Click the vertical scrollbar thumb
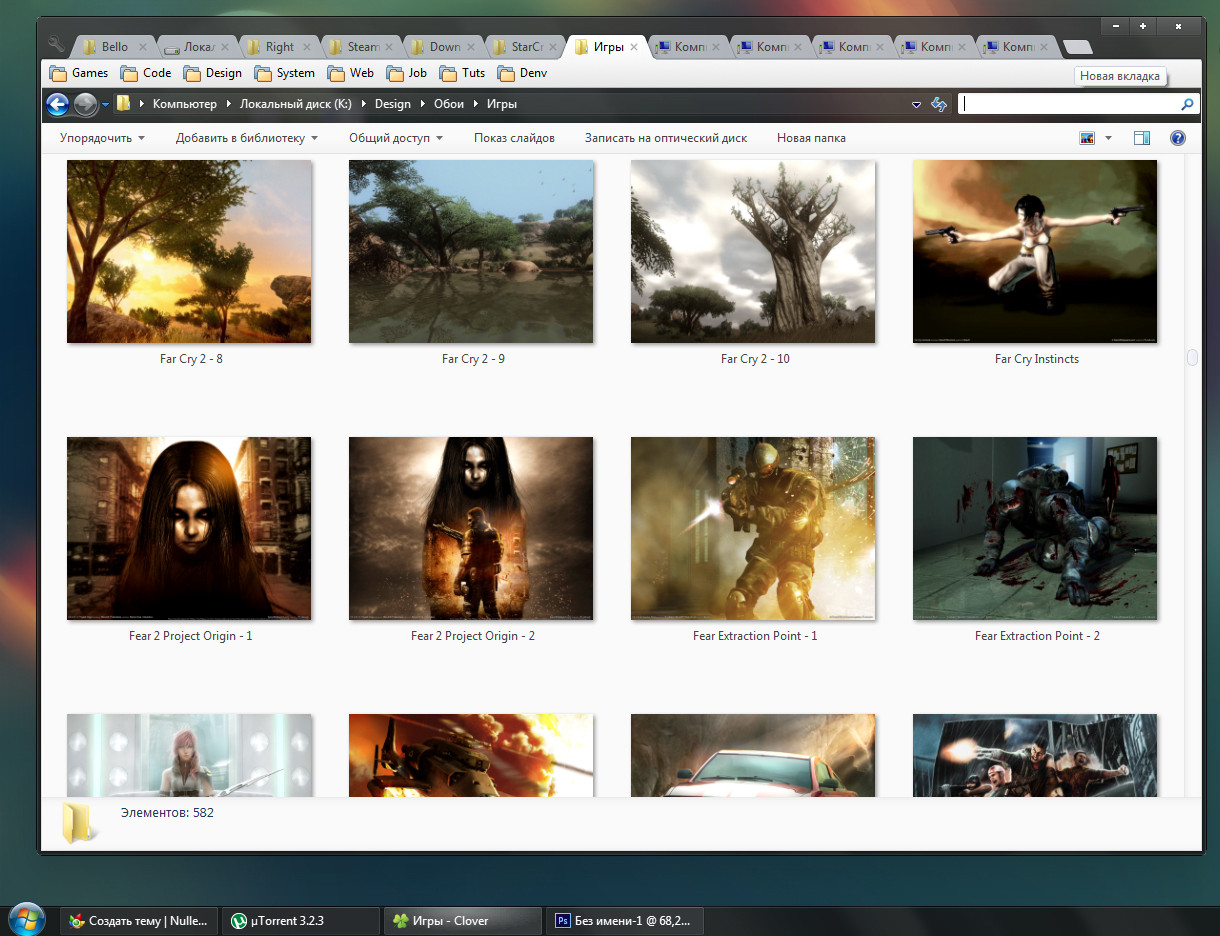 (1192, 357)
